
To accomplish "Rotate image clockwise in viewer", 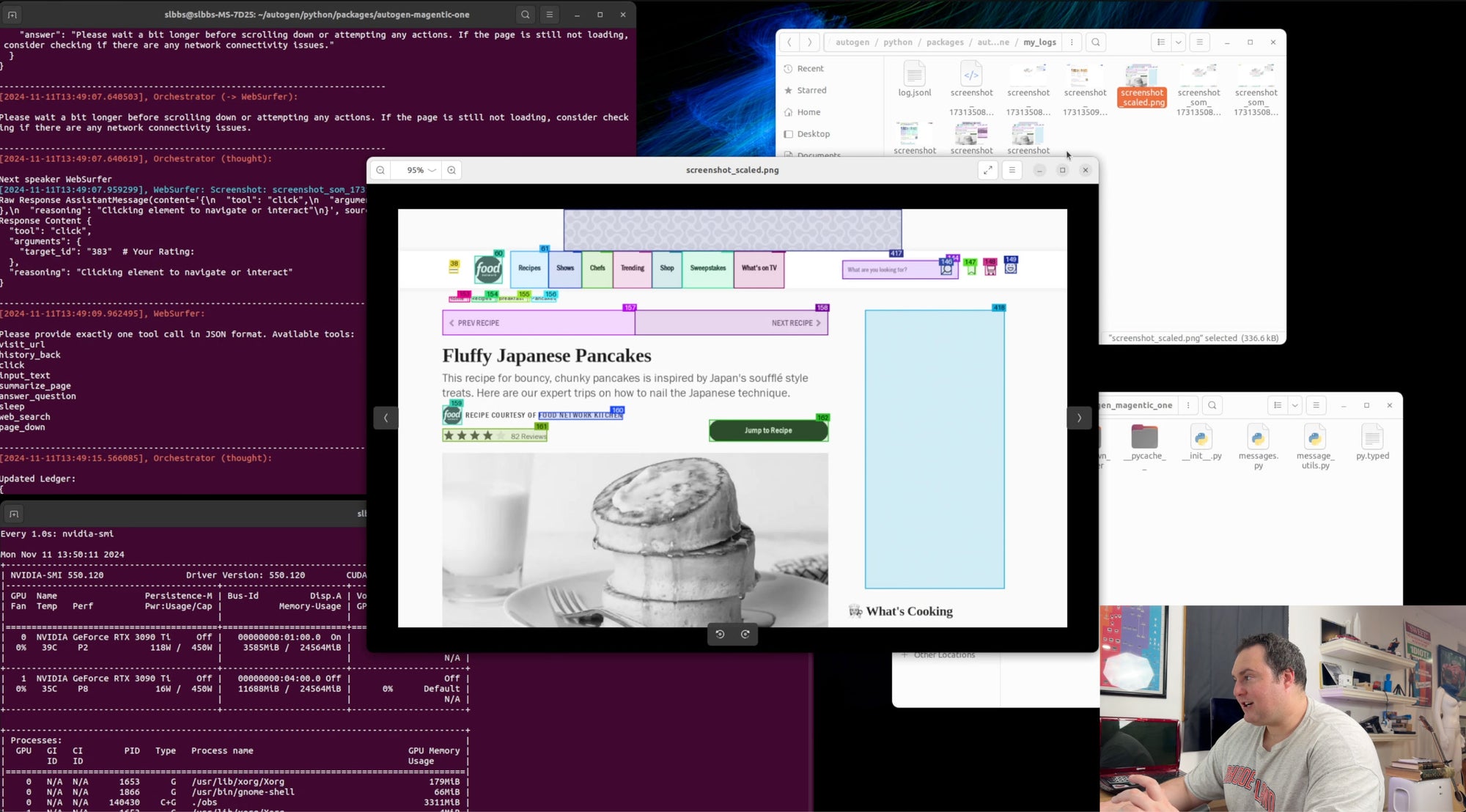I will [x=745, y=634].
